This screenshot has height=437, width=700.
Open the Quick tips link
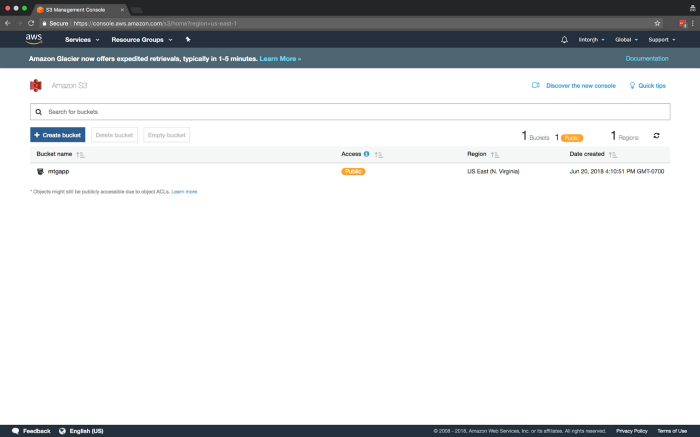click(x=652, y=86)
